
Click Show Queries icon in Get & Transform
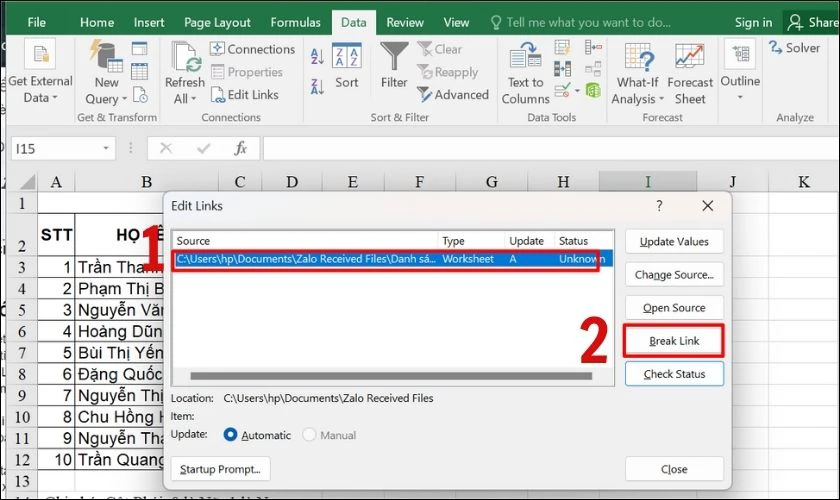pyautogui.click(x=139, y=49)
